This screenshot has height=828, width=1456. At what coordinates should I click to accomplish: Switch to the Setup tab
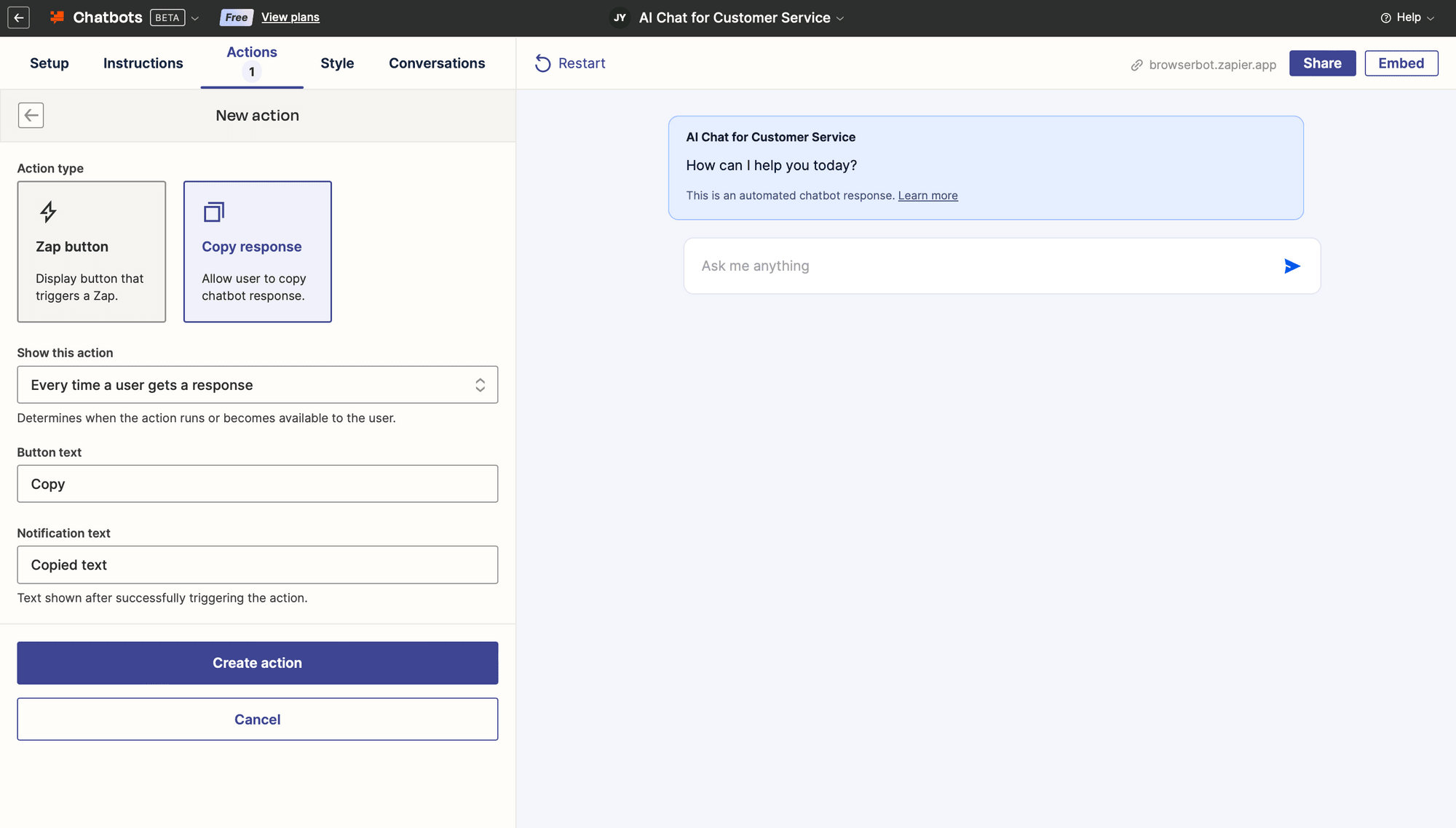(x=49, y=63)
